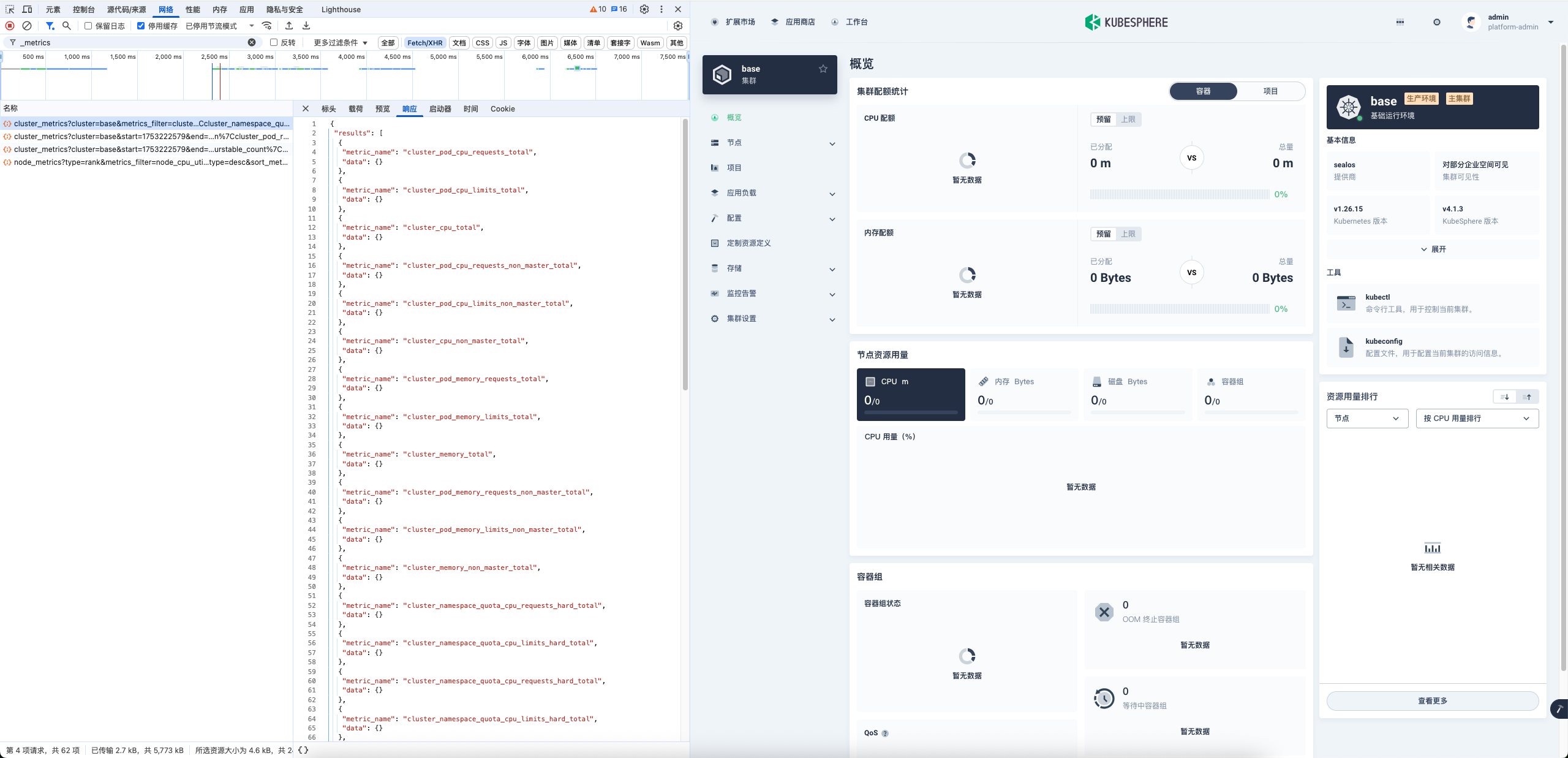This screenshot has width=1568, height=758.
Task: Uncheck the disable cache checkbox
Action: pyautogui.click(x=141, y=26)
